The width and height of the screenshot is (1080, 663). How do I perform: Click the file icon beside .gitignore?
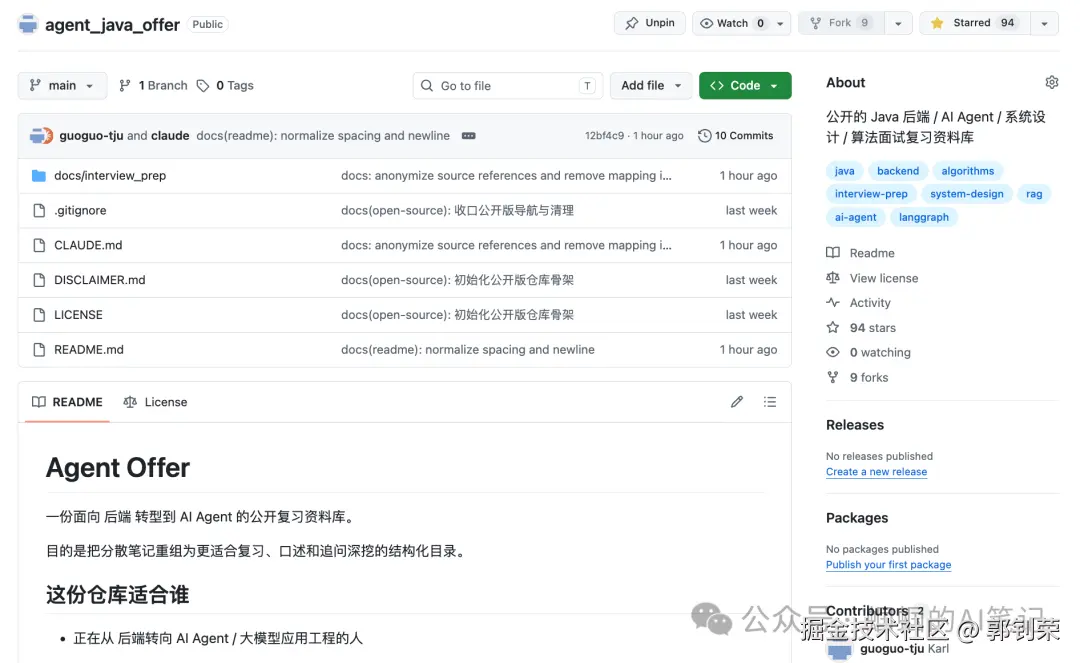click(x=39, y=211)
